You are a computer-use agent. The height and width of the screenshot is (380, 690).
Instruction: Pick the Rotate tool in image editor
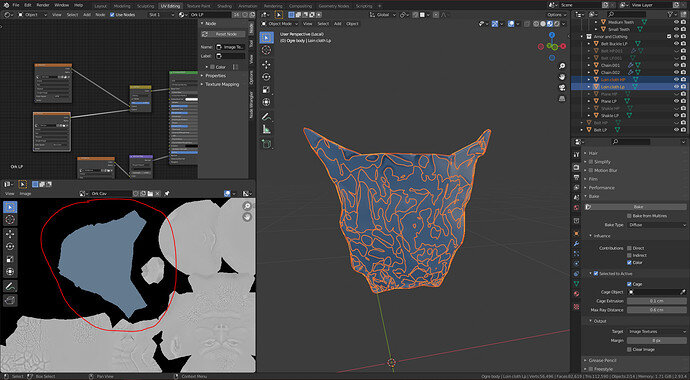click(10, 246)
